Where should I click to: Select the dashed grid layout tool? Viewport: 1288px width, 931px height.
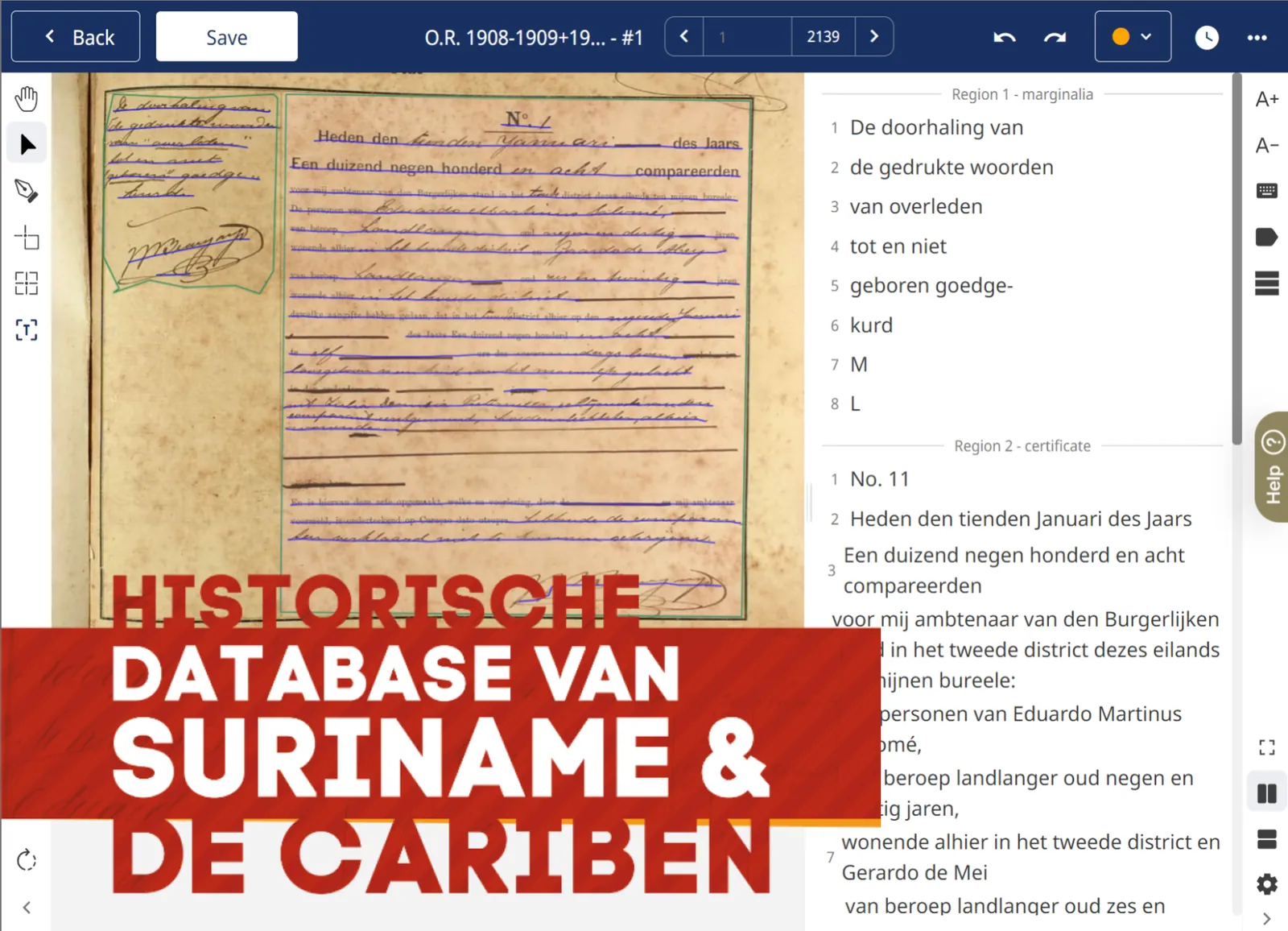coord(27,283)
